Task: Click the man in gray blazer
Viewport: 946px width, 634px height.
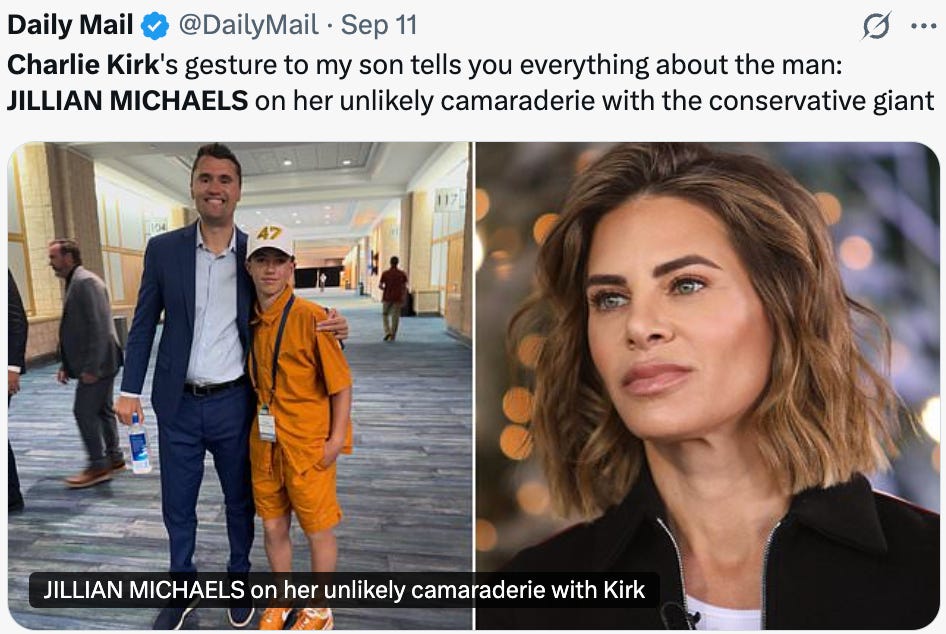Action: [87, 362]
